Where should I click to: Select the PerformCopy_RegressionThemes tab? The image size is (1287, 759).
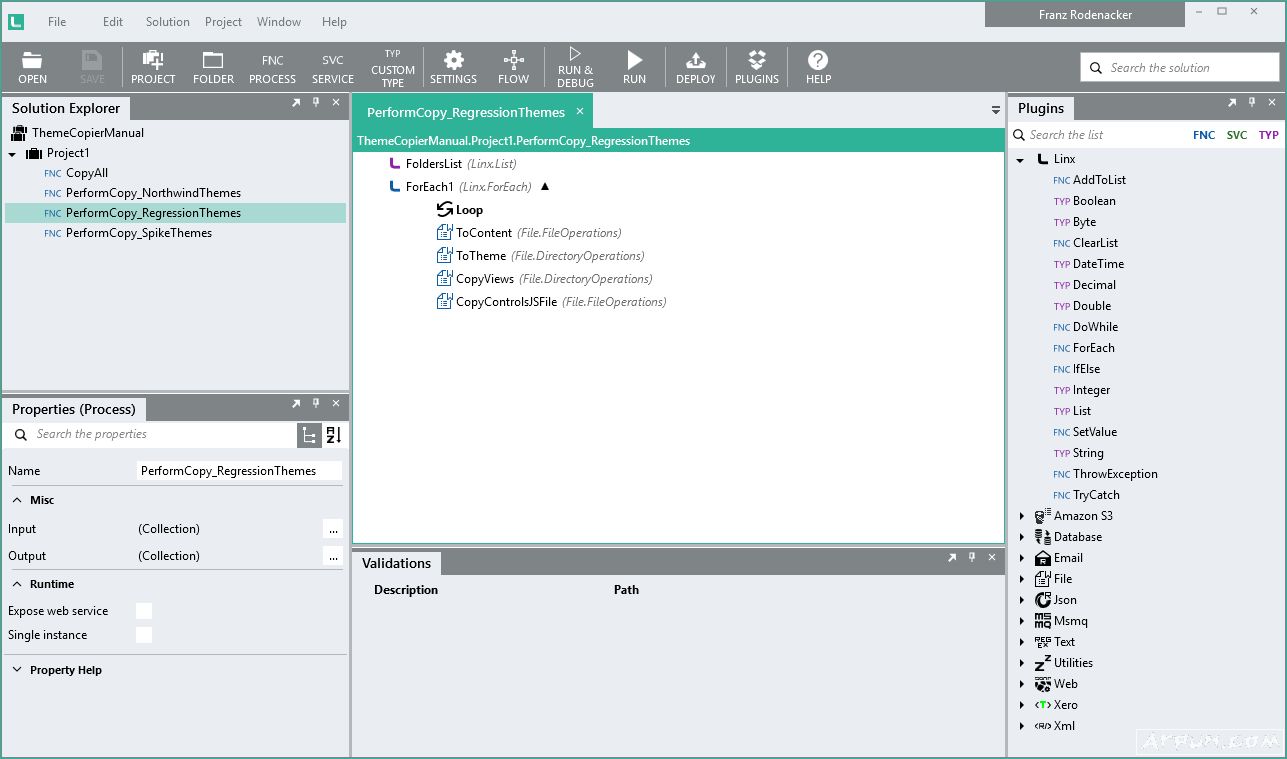[465, 112]
